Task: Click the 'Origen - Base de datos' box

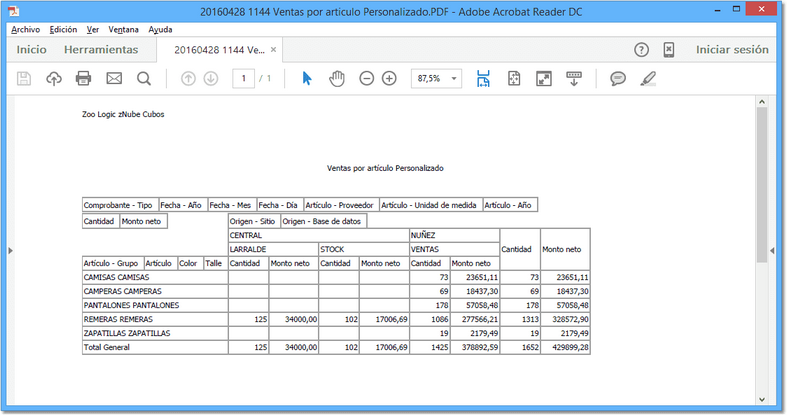Action: [x=324, y=221]
